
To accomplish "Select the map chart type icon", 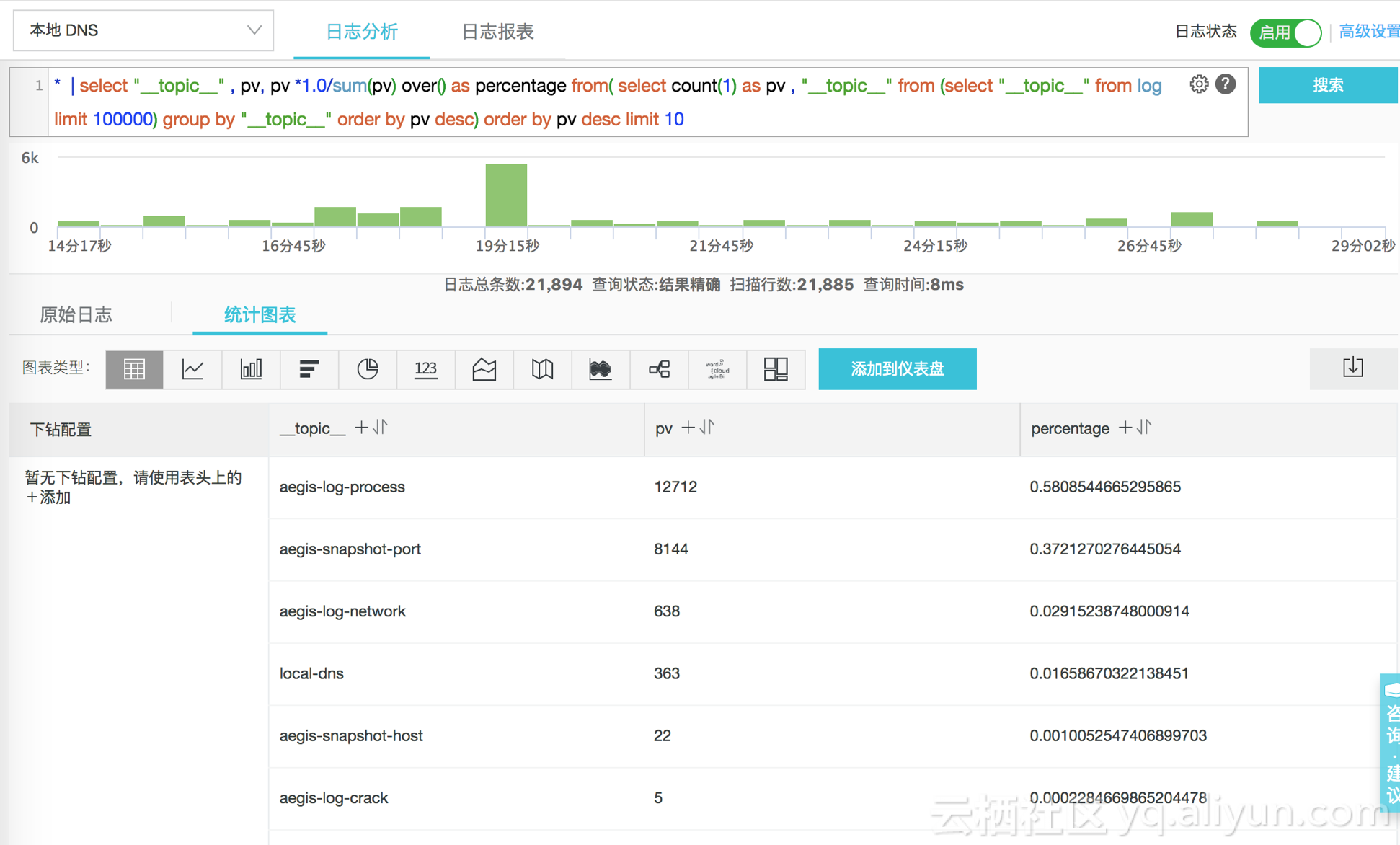I will tap(543, 369).
